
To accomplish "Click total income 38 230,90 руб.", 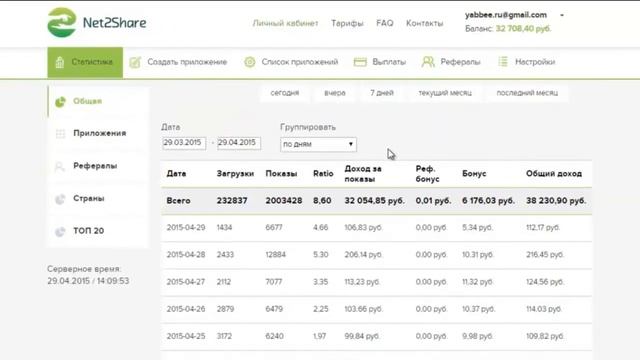I will pos(556,201).
